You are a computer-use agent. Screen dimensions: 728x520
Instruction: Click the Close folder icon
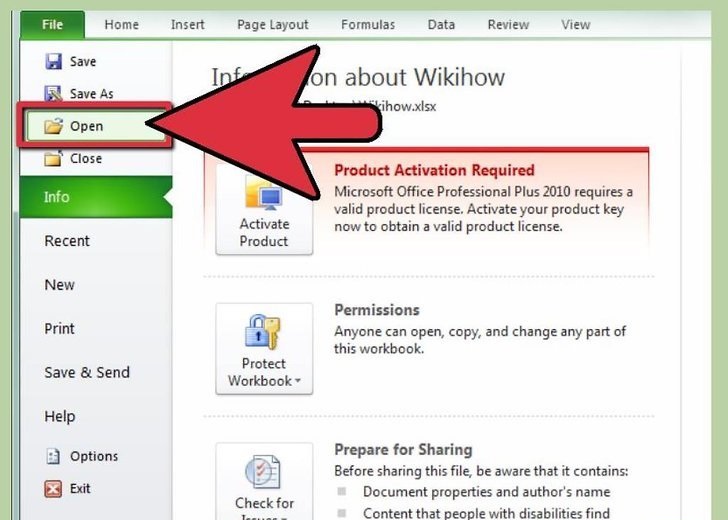pyautogui.click(x=53, y=158)
